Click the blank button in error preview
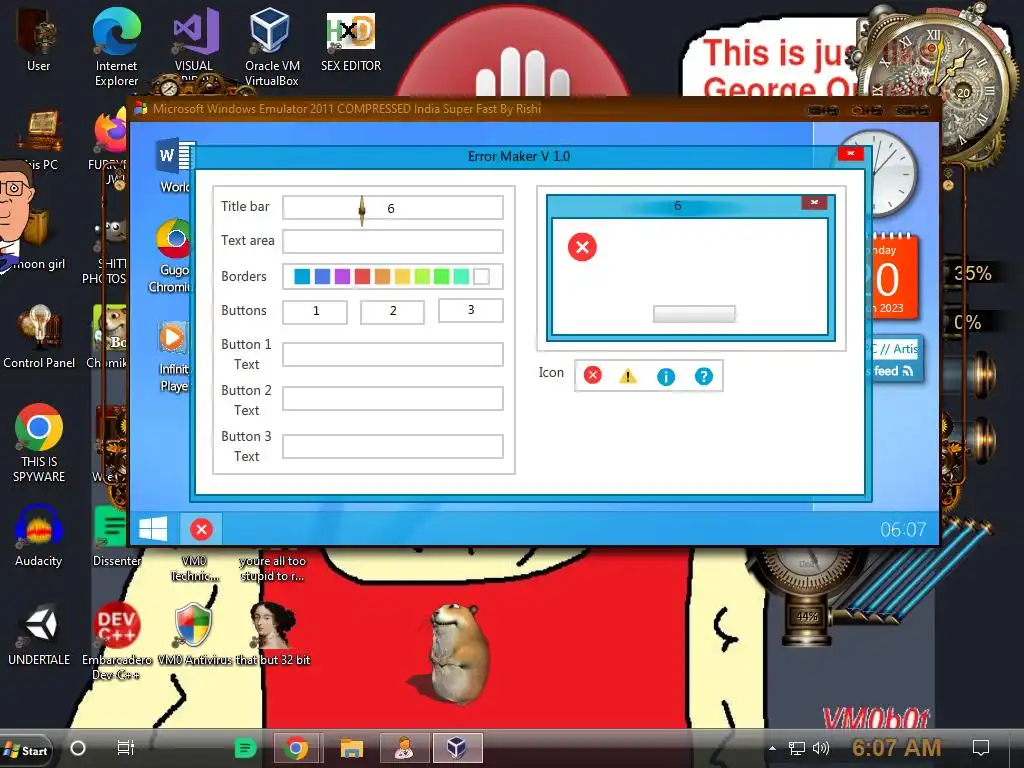The image size is (1024, 768). click(694, 313)
